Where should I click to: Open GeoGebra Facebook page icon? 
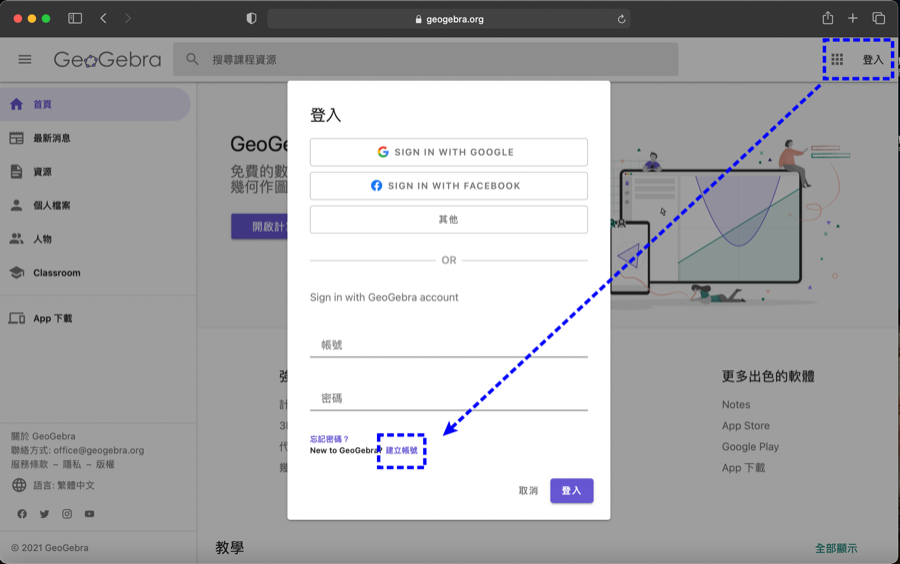tap(22, 514)
